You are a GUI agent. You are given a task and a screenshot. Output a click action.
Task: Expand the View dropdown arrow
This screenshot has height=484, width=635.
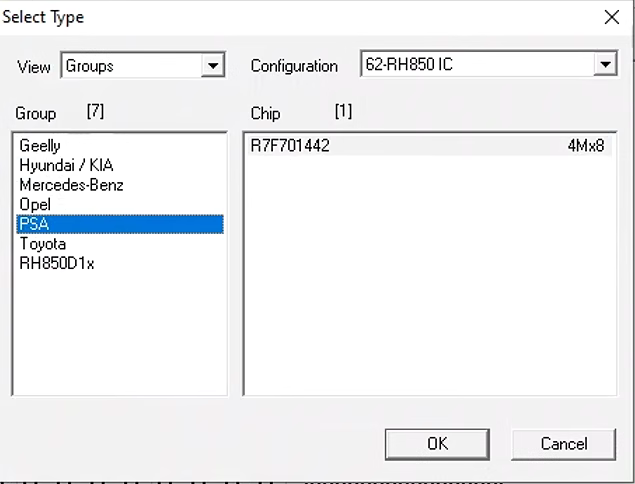pyautogui.click(x=212, y=67)
